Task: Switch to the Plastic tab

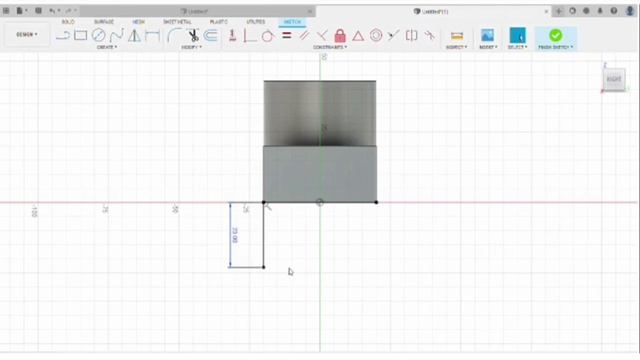Action: (x=218, y=22)
